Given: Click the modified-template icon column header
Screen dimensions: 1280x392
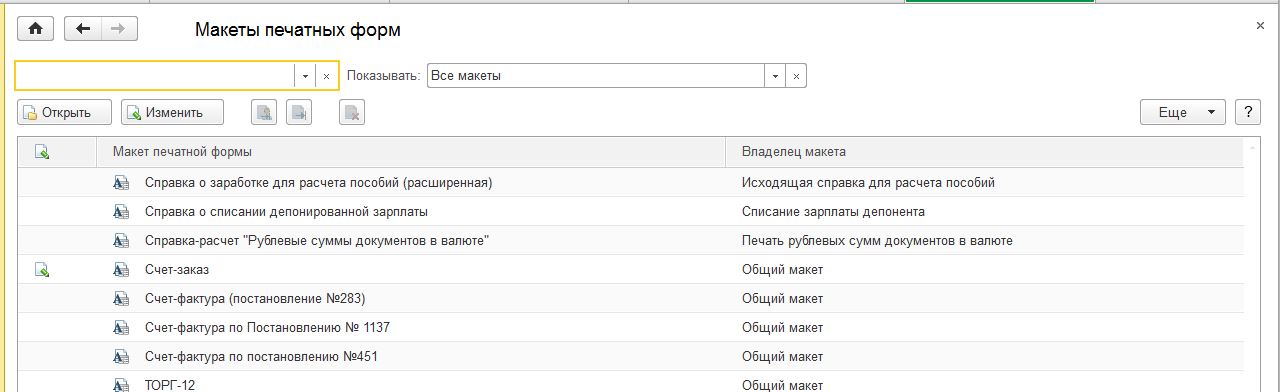Looking at the screenshot, I should pos(42,152).
